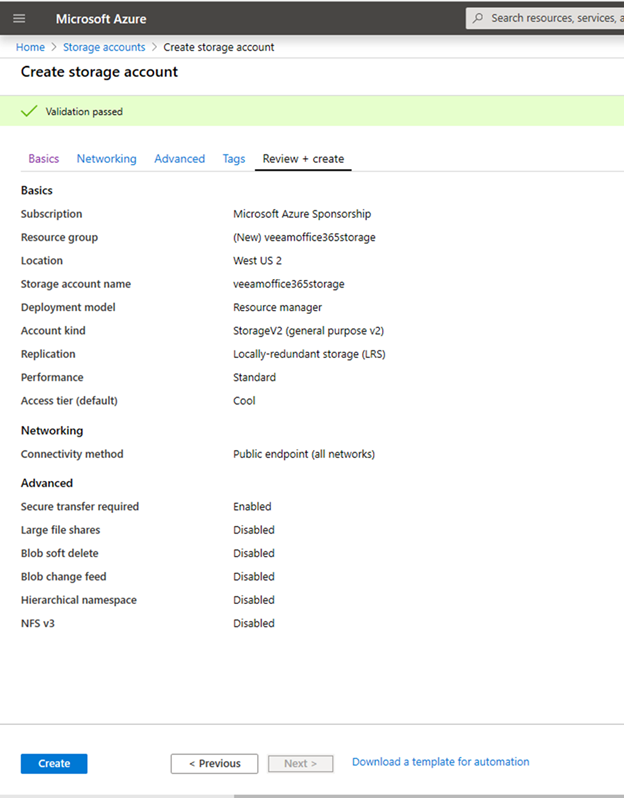
Task: Navigate to Home breadcrumb link
Action: point(30,47)
